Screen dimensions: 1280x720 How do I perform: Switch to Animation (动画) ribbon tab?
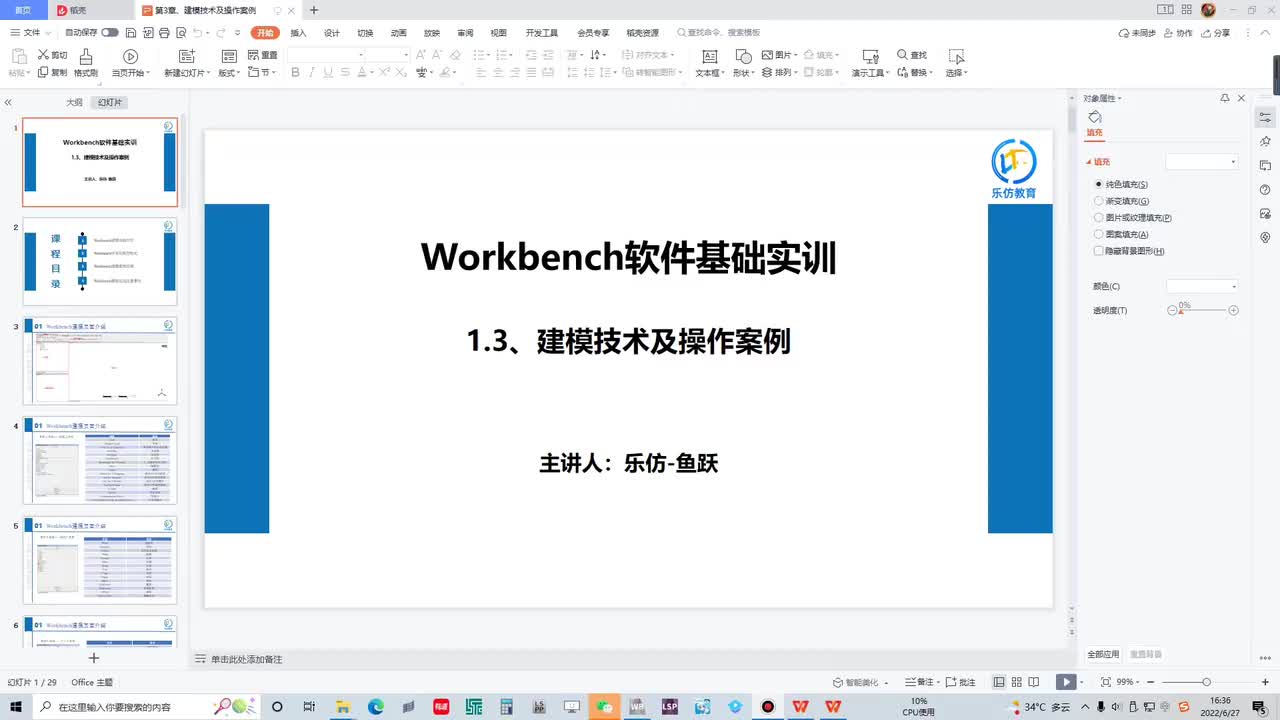(x=398, y=33)
